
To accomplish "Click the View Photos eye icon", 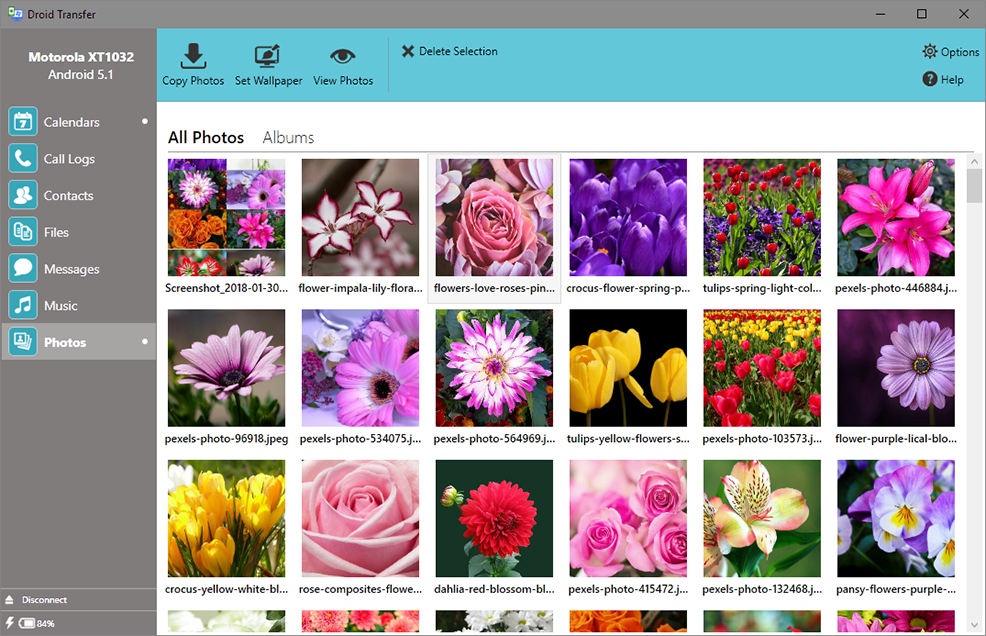I will [343, 56].
